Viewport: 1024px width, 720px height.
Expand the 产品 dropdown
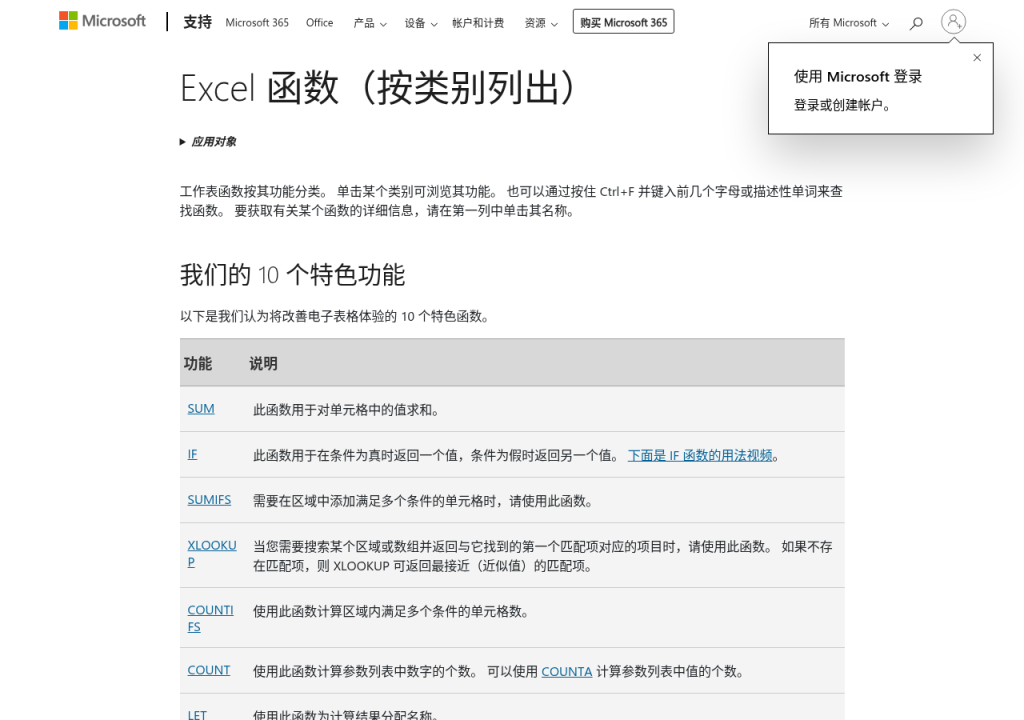370,24
